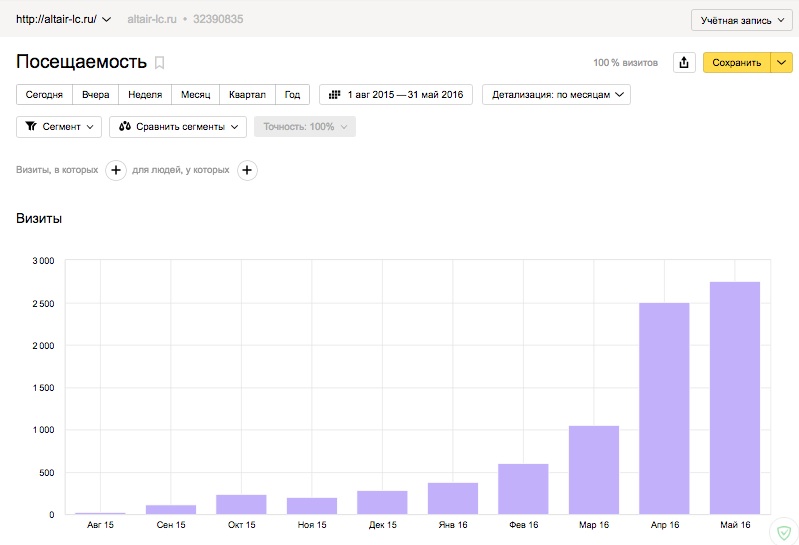The height and width of the screenshot is (545, 799).
Task: Switch period to Месяц
Action: pos(195,95)
